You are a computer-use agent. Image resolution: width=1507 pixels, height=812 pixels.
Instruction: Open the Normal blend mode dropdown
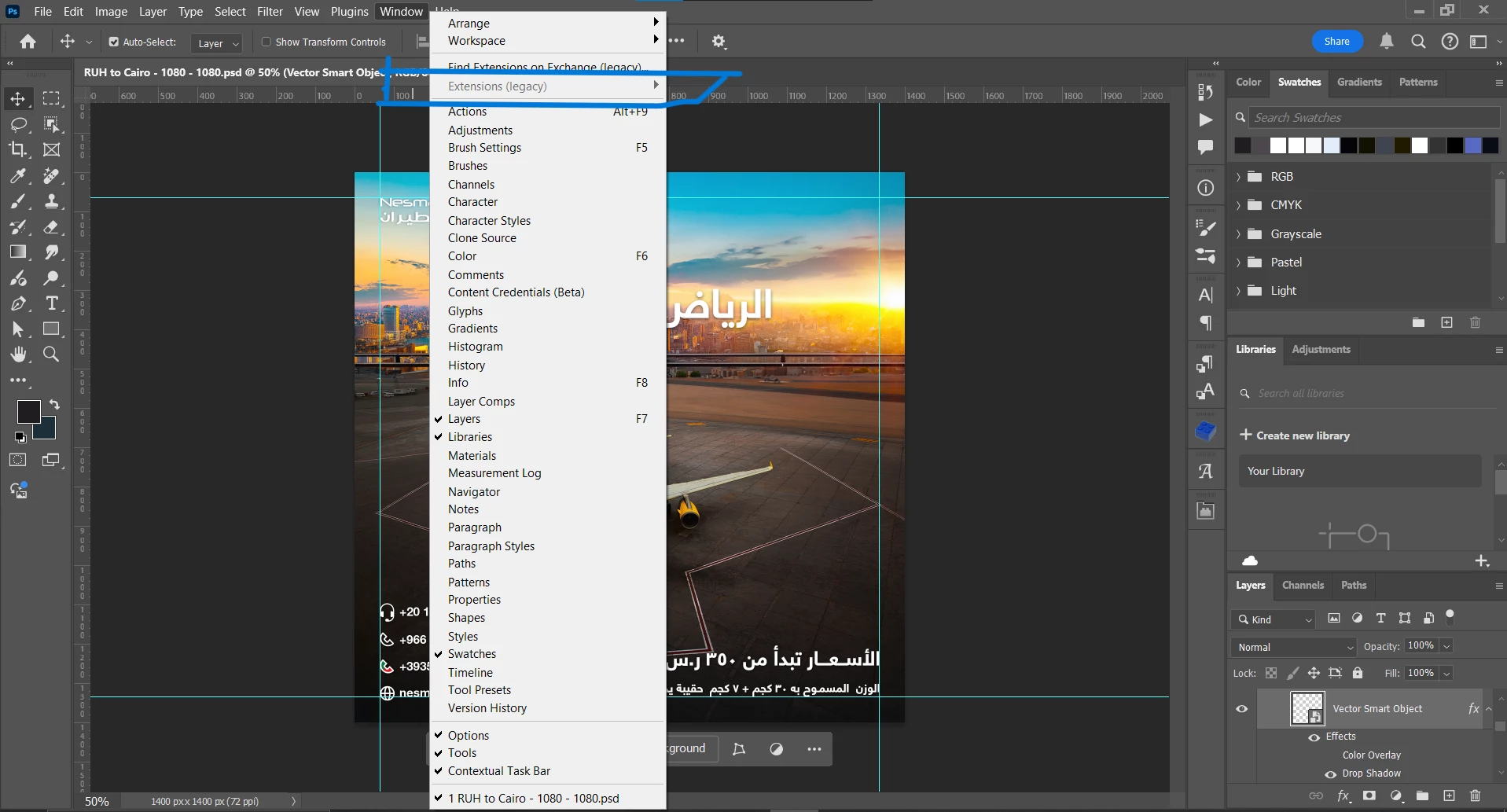click(1294, 647)
